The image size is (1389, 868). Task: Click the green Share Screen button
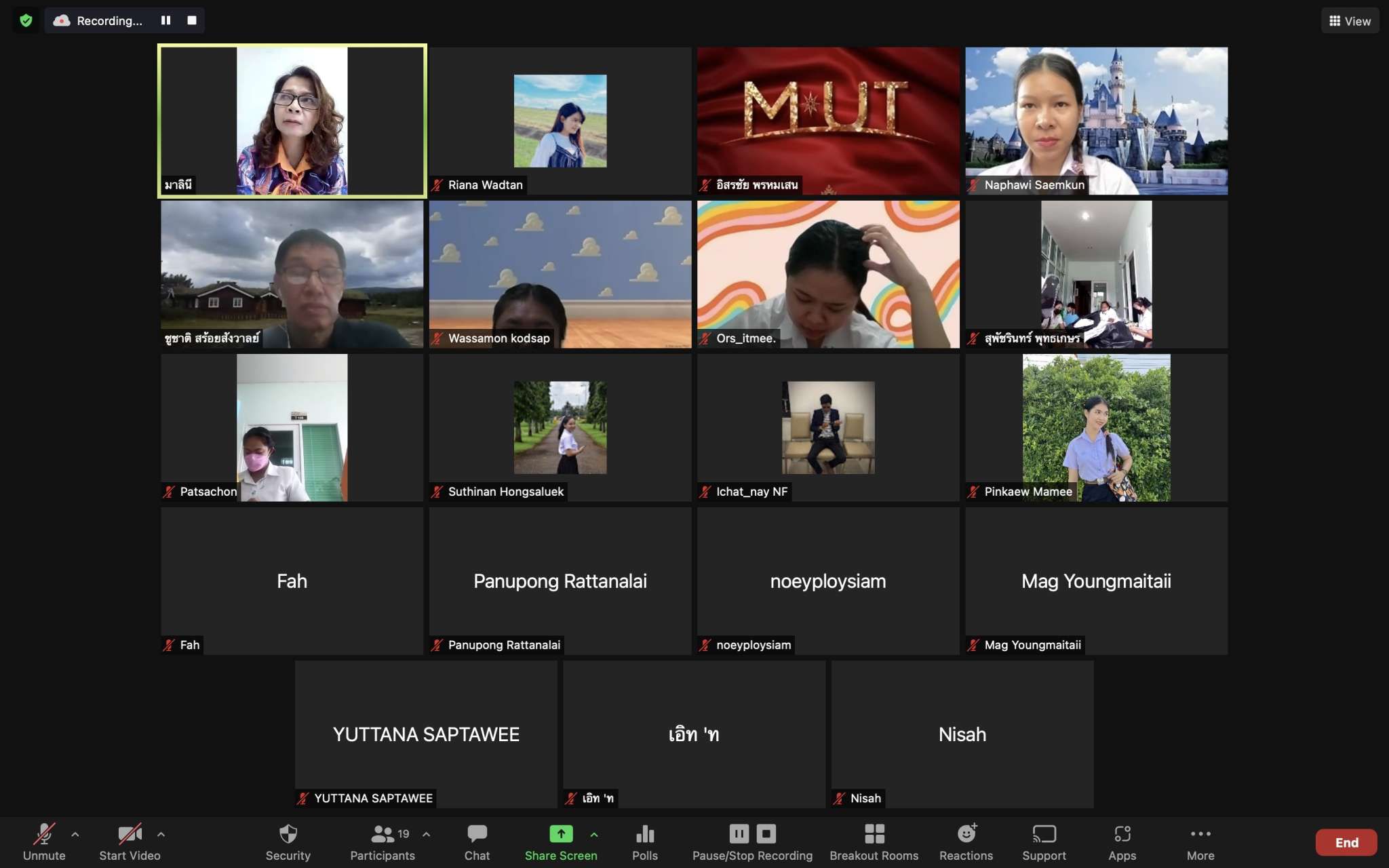pyautogui.click(x=561, y=834)
